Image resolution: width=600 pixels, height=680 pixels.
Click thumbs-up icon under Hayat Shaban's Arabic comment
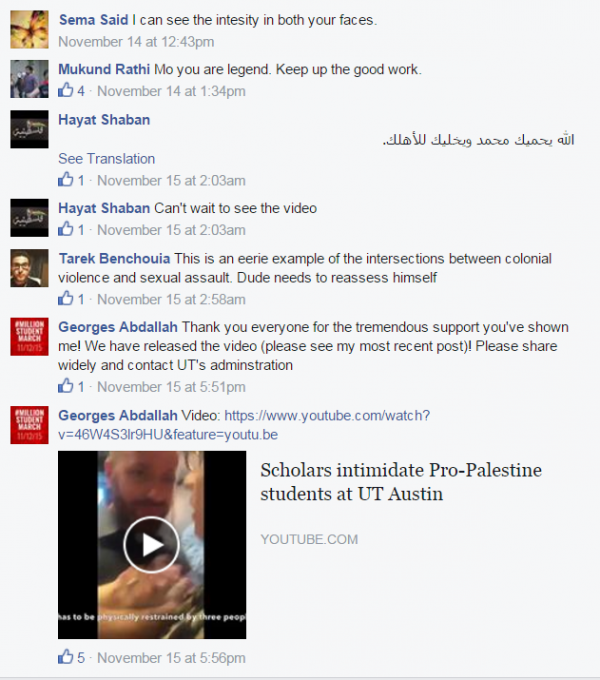66,180
